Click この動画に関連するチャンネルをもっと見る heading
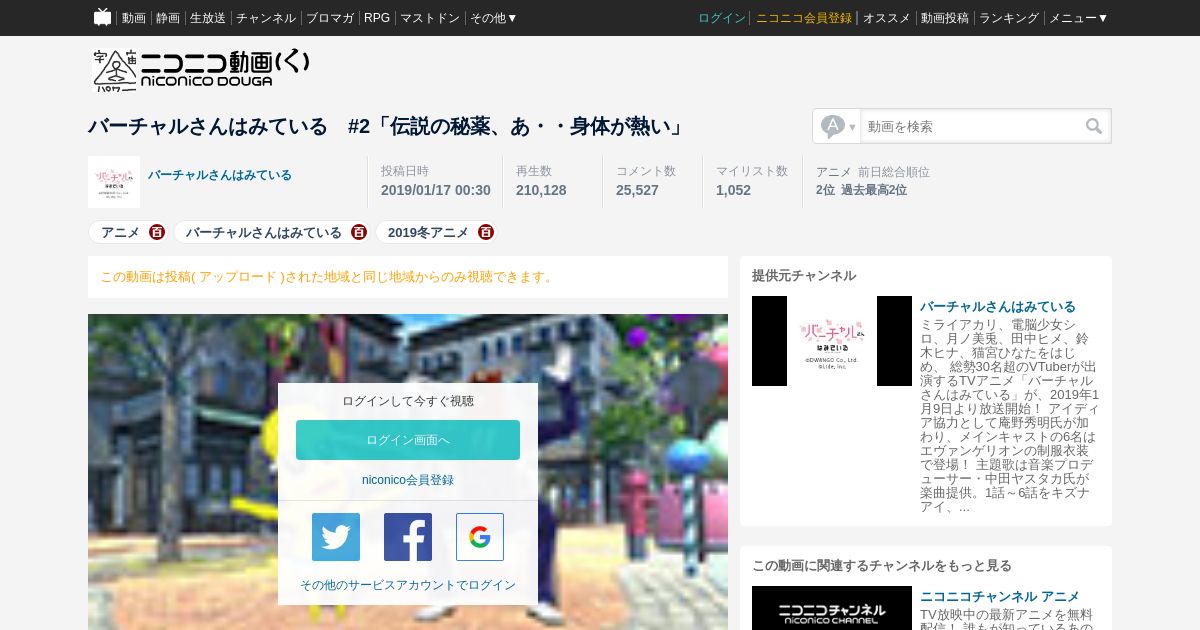 click(x=882, y=565)
